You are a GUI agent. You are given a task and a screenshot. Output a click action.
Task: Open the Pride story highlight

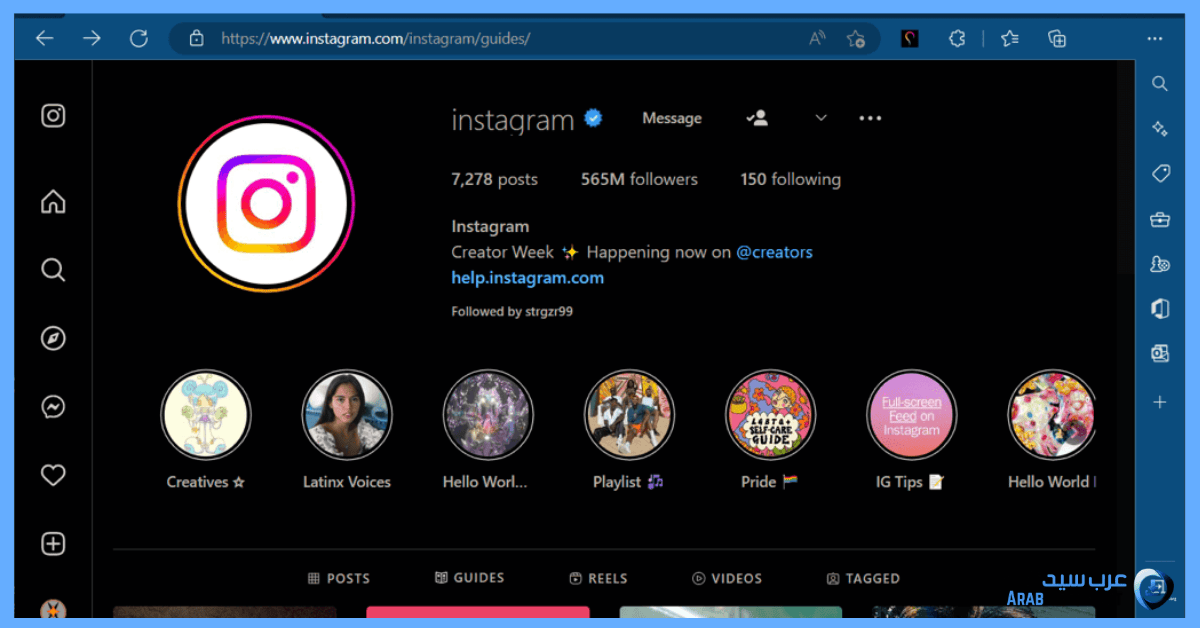770,415
